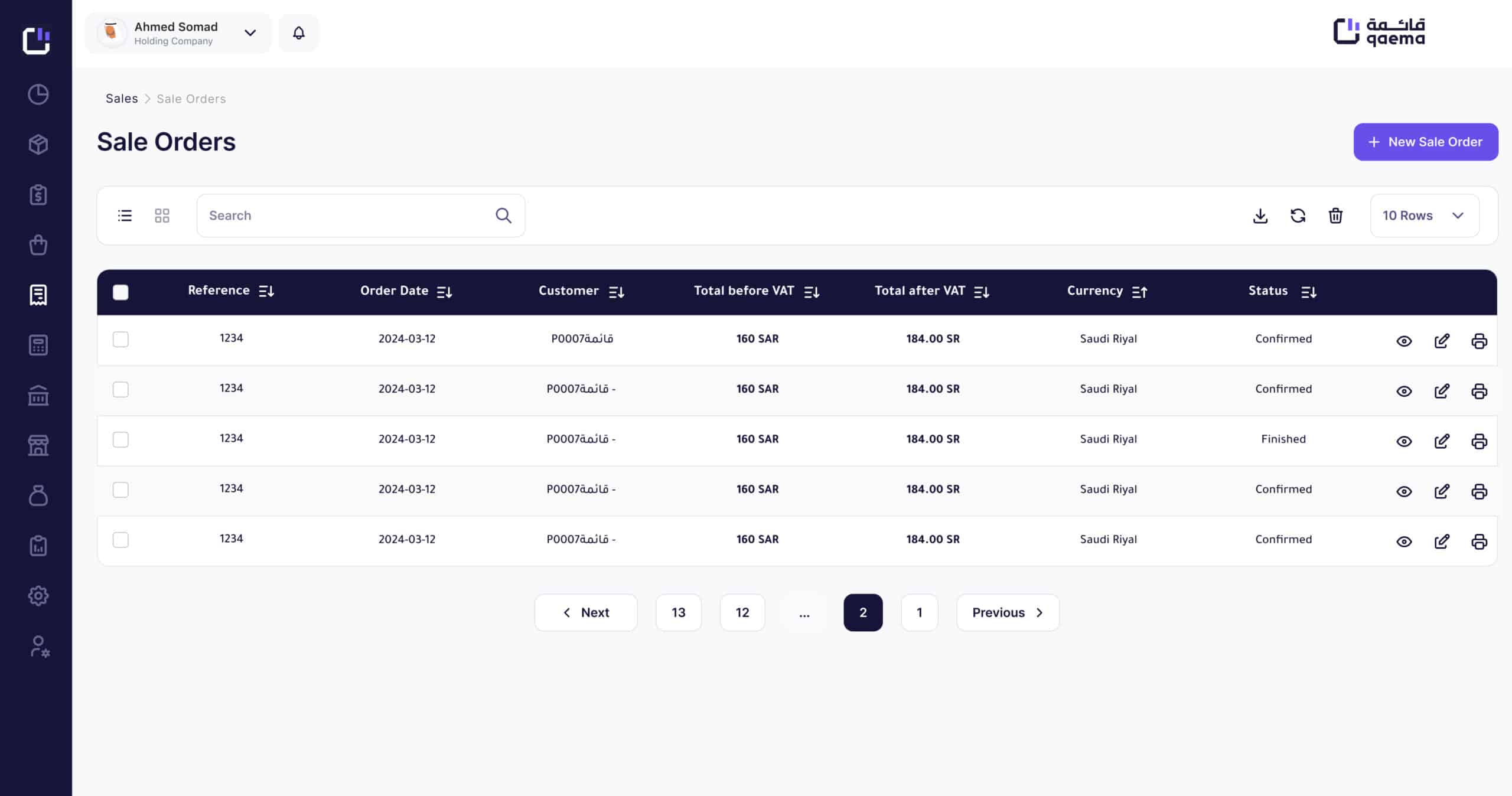Screen dimensions: 1512x796
Task: Click the Next pagination button
Action: (x=585, y=612)
